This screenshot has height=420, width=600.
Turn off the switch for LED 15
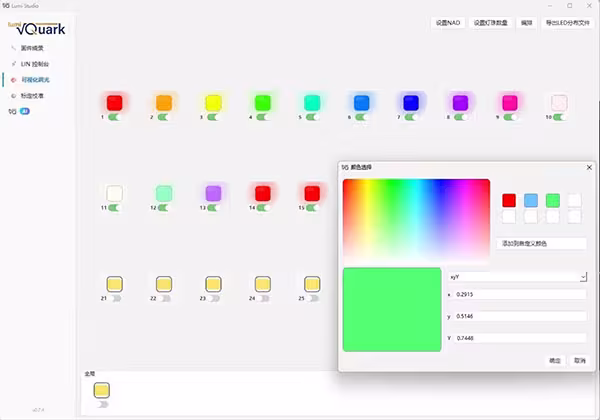pos(312,208)
